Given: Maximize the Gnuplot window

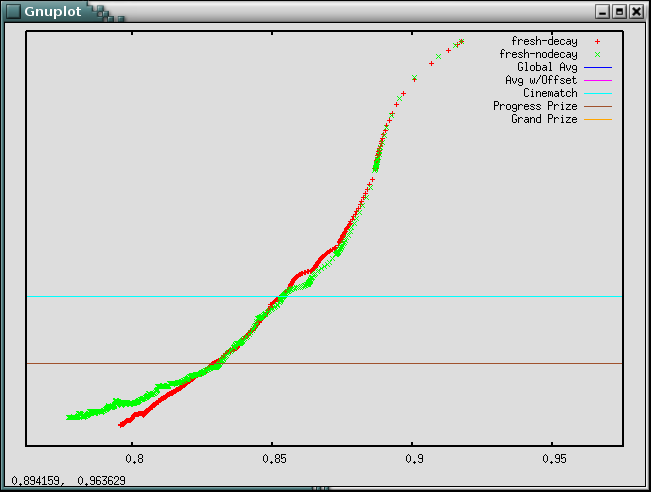Looking at the screenshot, I should 619,11.
